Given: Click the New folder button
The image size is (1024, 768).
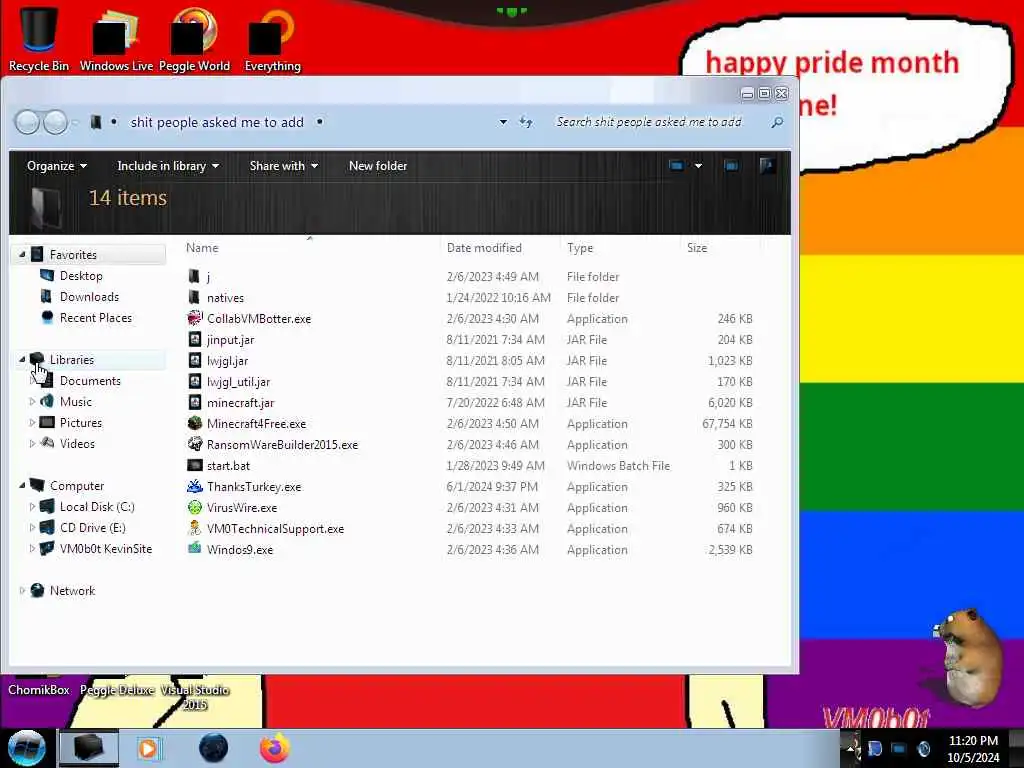Looking at the screenshot, I should [378, 166].
